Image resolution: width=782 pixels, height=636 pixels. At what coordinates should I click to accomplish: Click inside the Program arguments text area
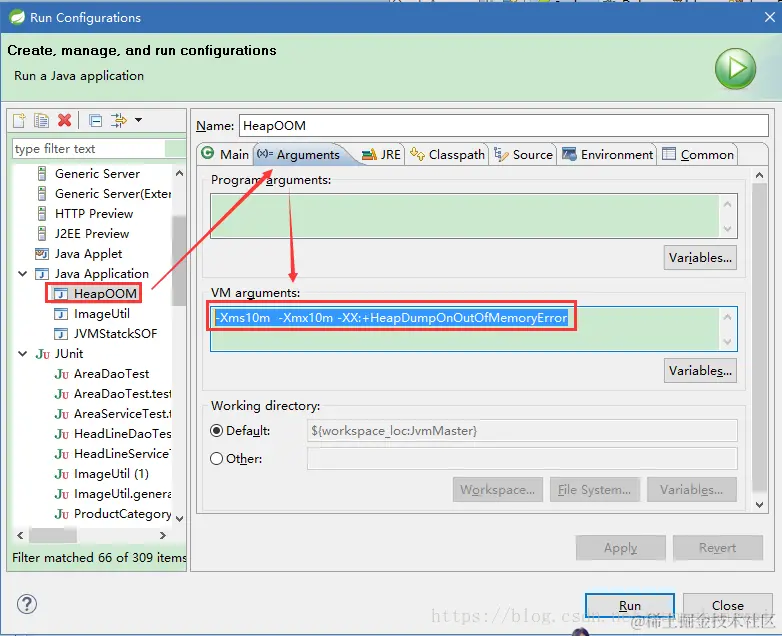pyautogui.click(x=464, y=216)
